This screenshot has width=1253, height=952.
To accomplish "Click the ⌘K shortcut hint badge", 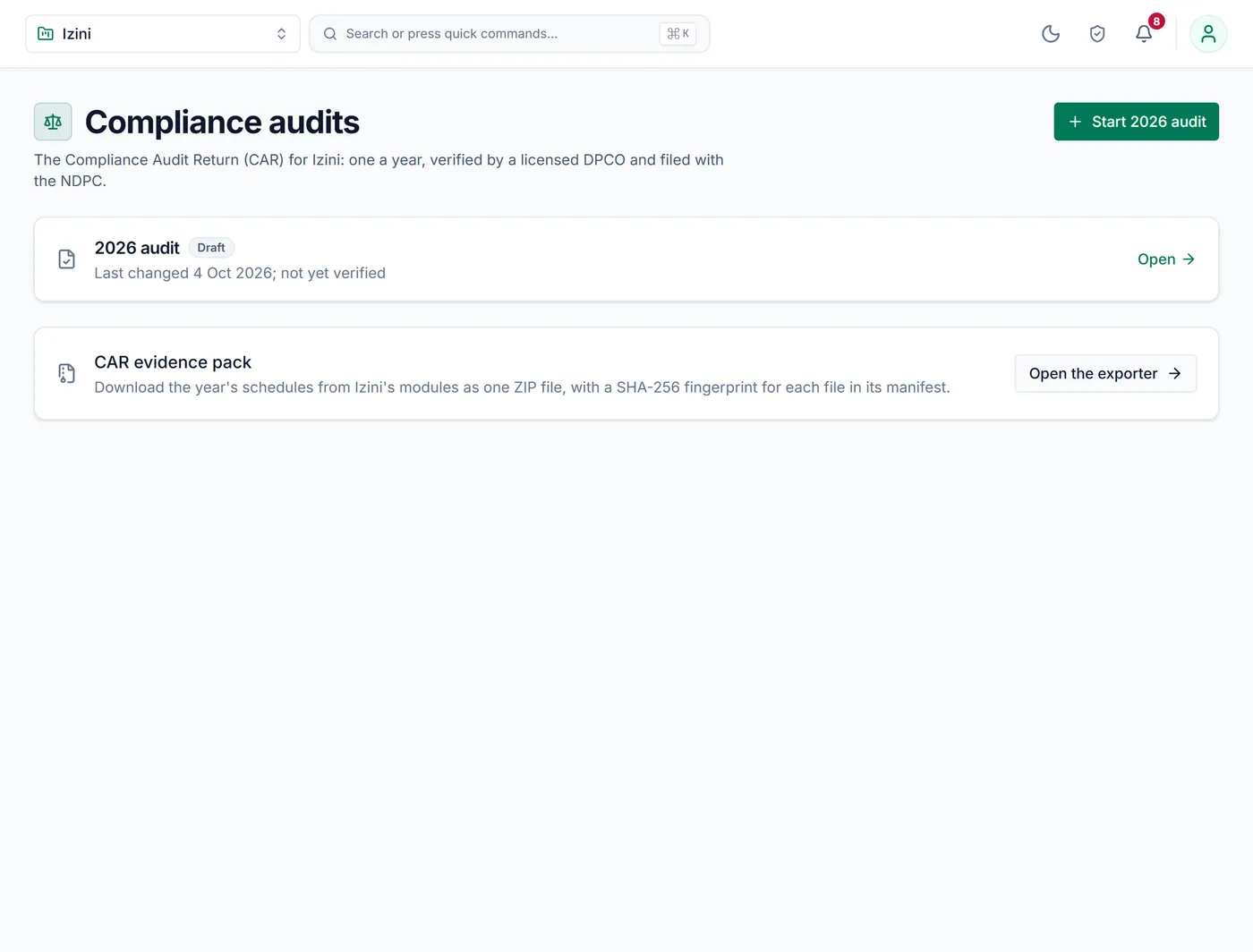I will (678, 34).
